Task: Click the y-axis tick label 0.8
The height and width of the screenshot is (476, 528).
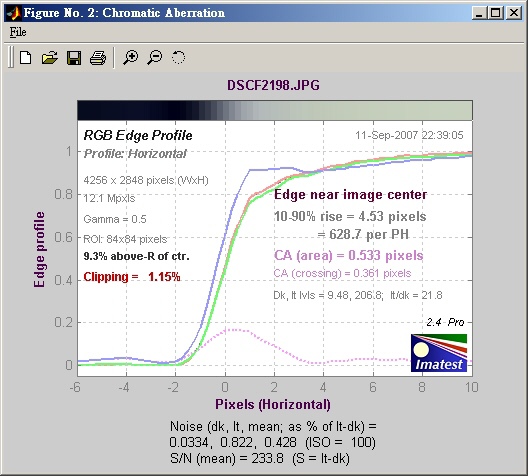Action: (x=63, y=194)
